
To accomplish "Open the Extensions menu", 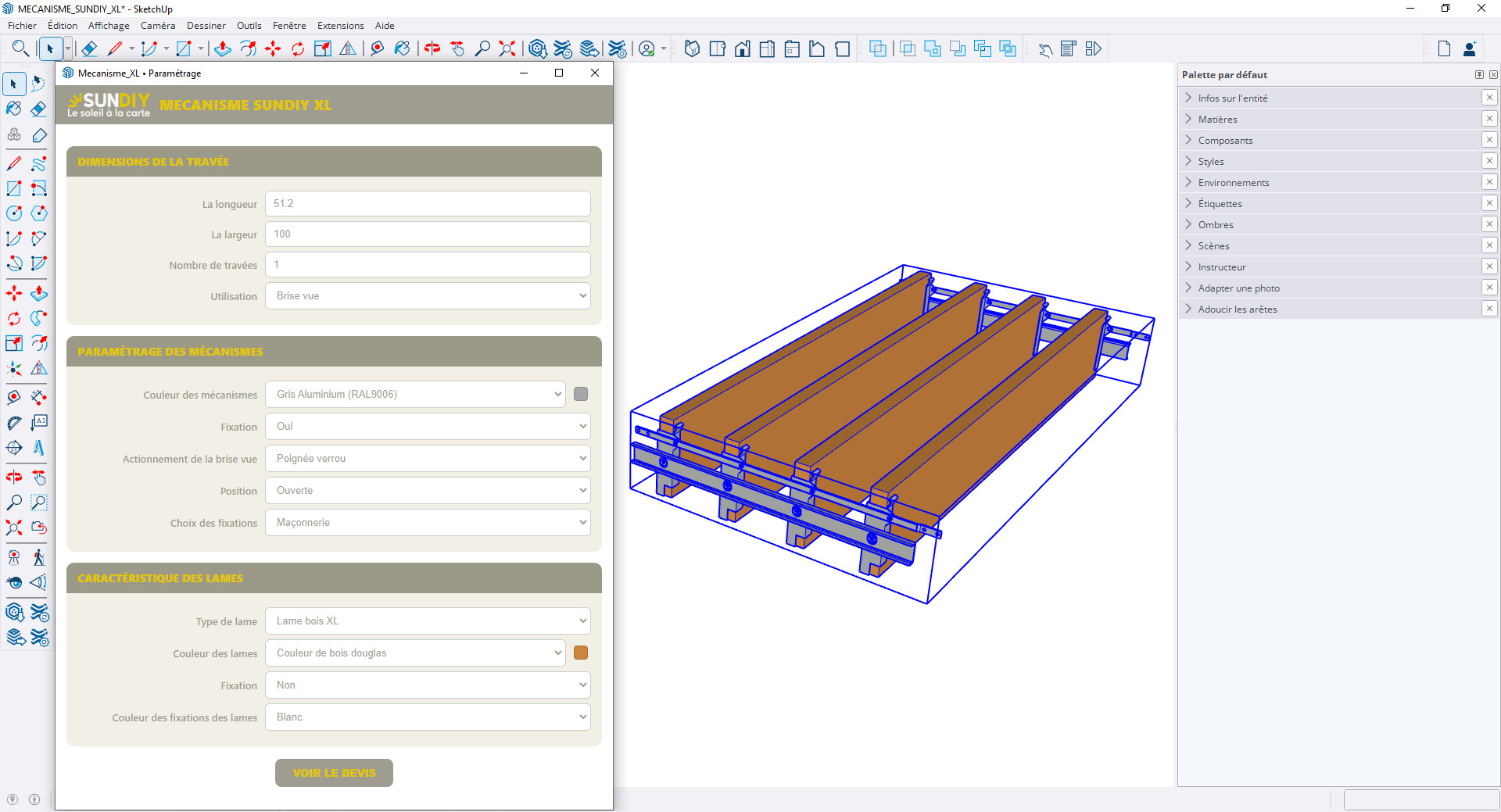I will (340, 26).
